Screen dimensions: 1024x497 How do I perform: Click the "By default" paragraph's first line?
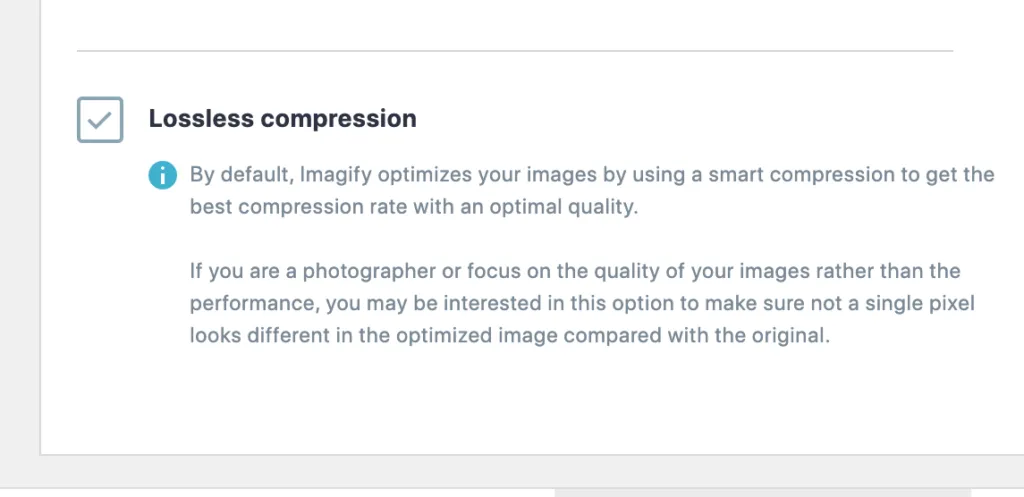coord(592,175)
